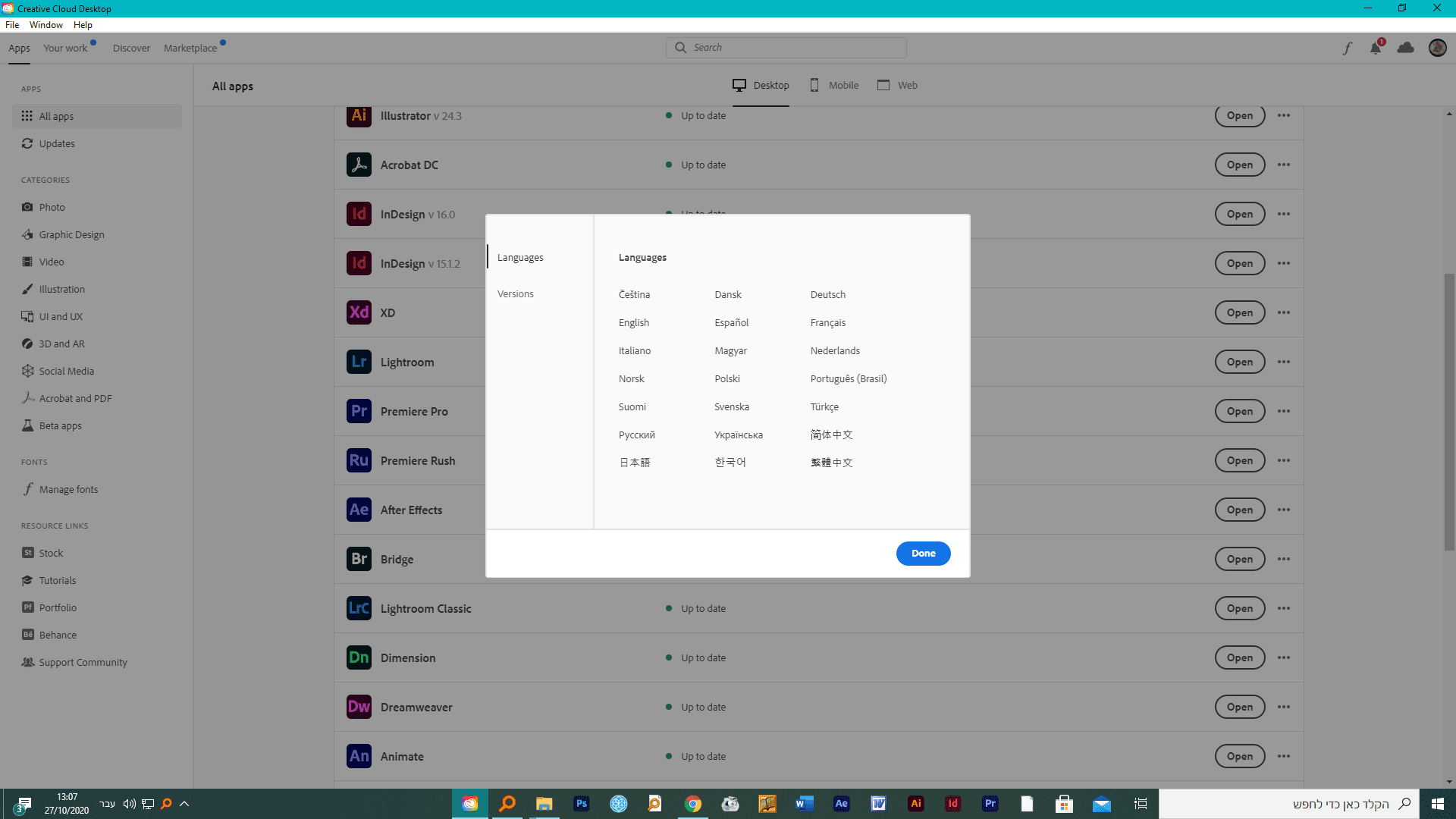Image resolution: width=1456 pixels, height=819 pixels.
Task: Open the user profile avatar
Action: pyautogui.click(x=1437, y=48)
